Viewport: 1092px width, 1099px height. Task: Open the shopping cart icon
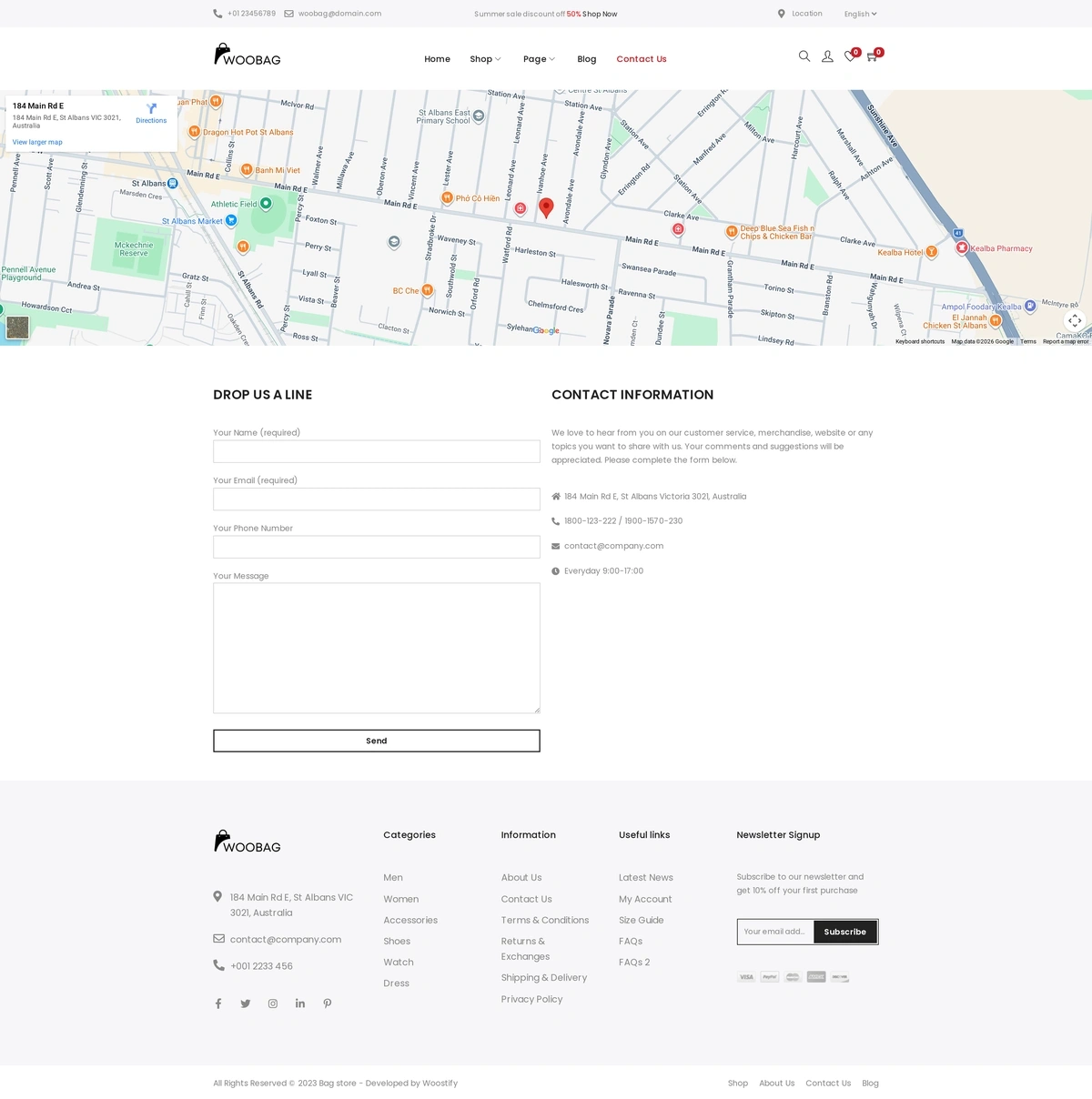click(872, 56)
